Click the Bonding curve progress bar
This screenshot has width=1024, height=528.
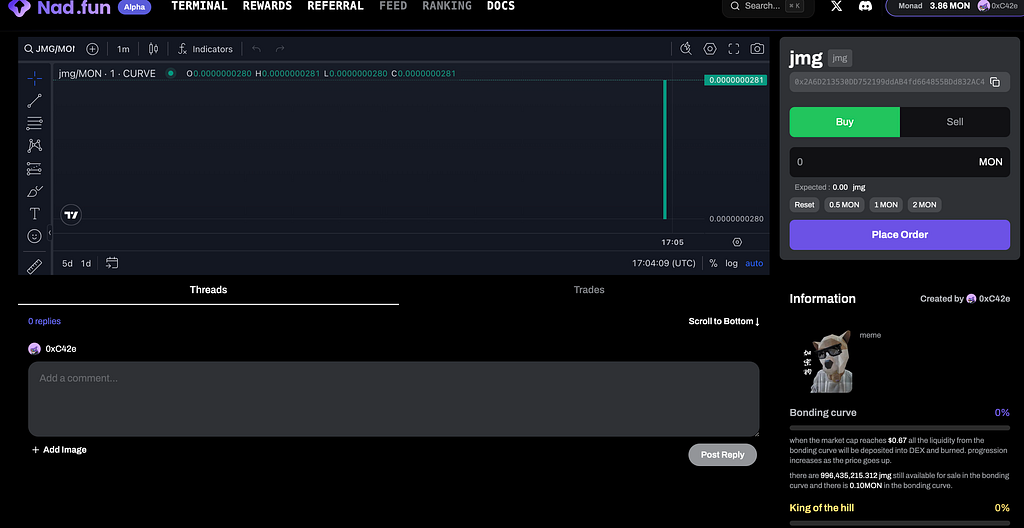[x=899, y=428]
